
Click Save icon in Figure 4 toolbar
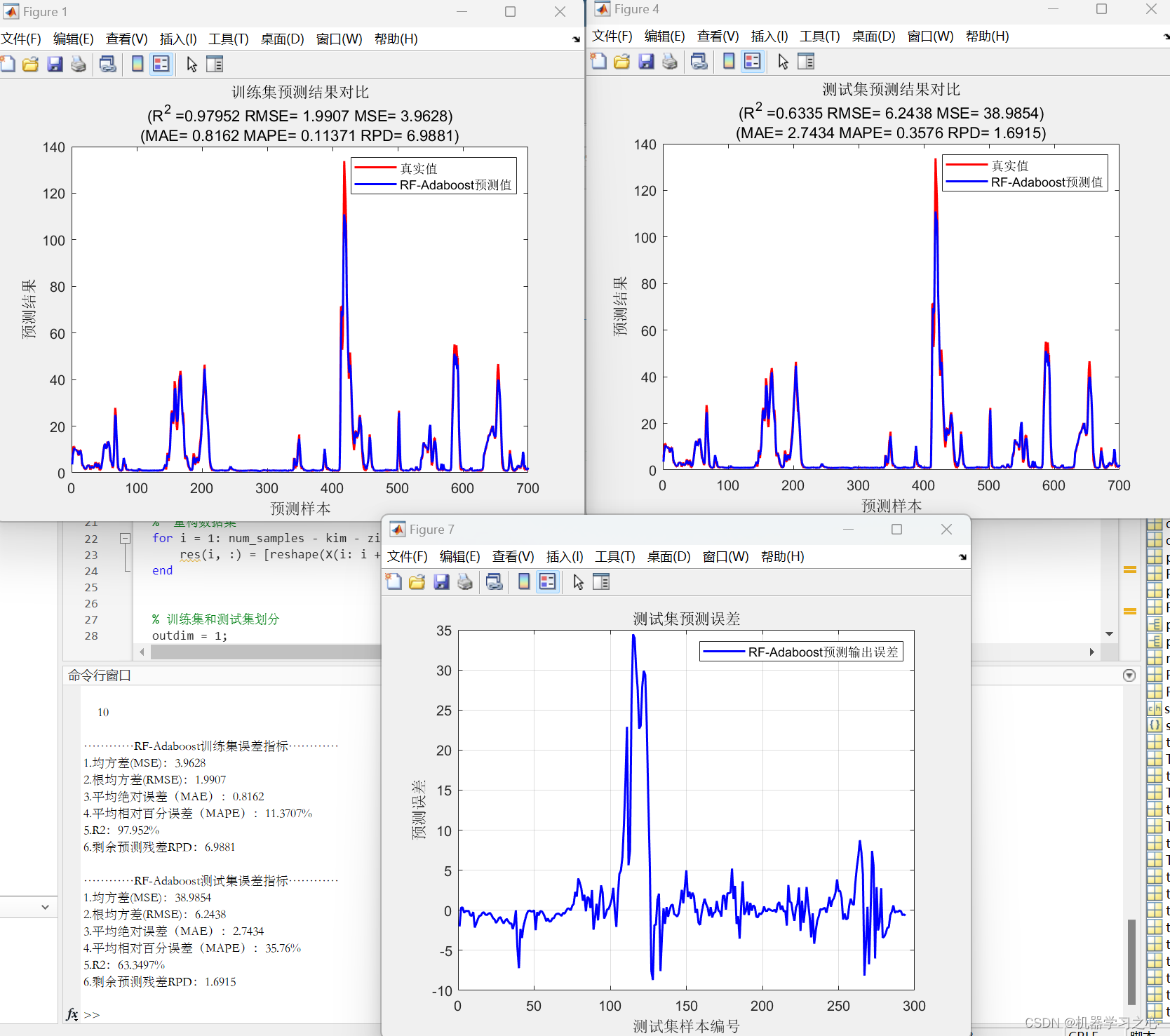(x=646, y=62)
